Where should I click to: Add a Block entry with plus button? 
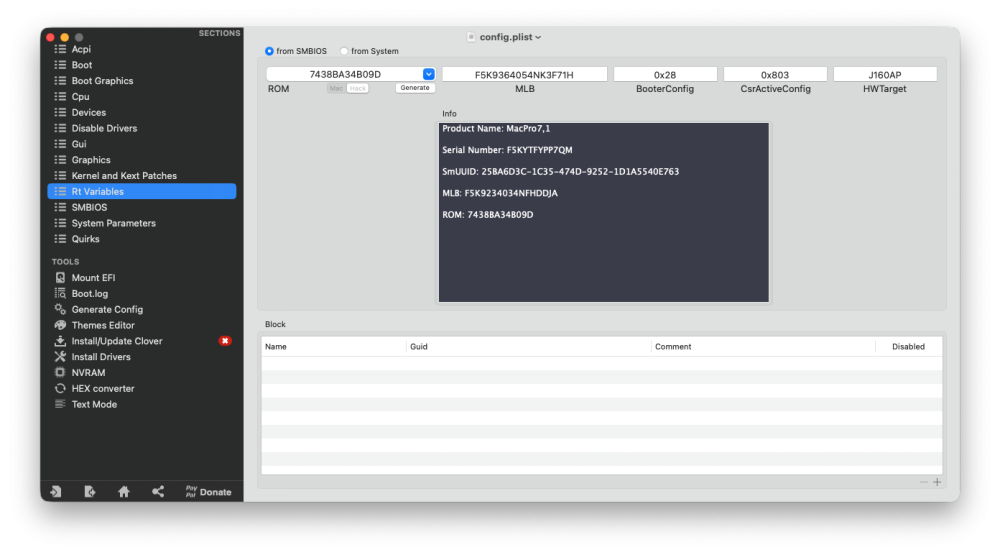[937, 482]
